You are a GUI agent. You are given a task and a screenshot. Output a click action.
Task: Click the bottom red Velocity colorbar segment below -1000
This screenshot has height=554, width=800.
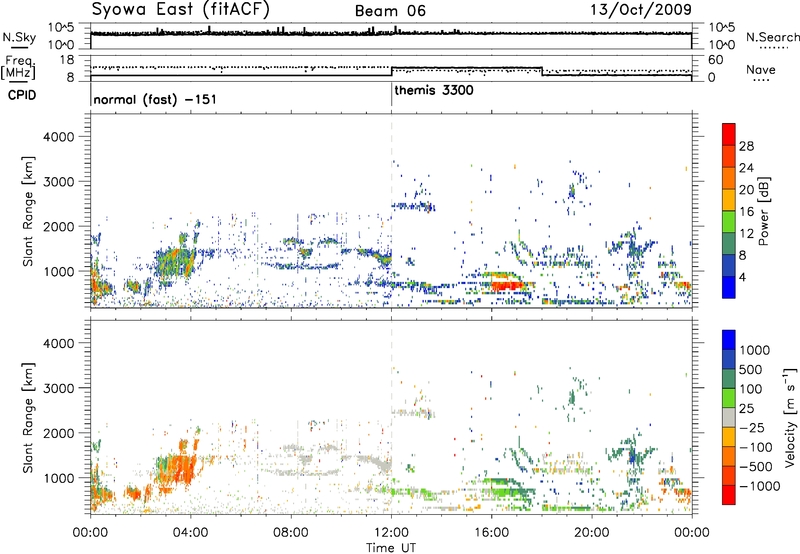pos(729,495)
